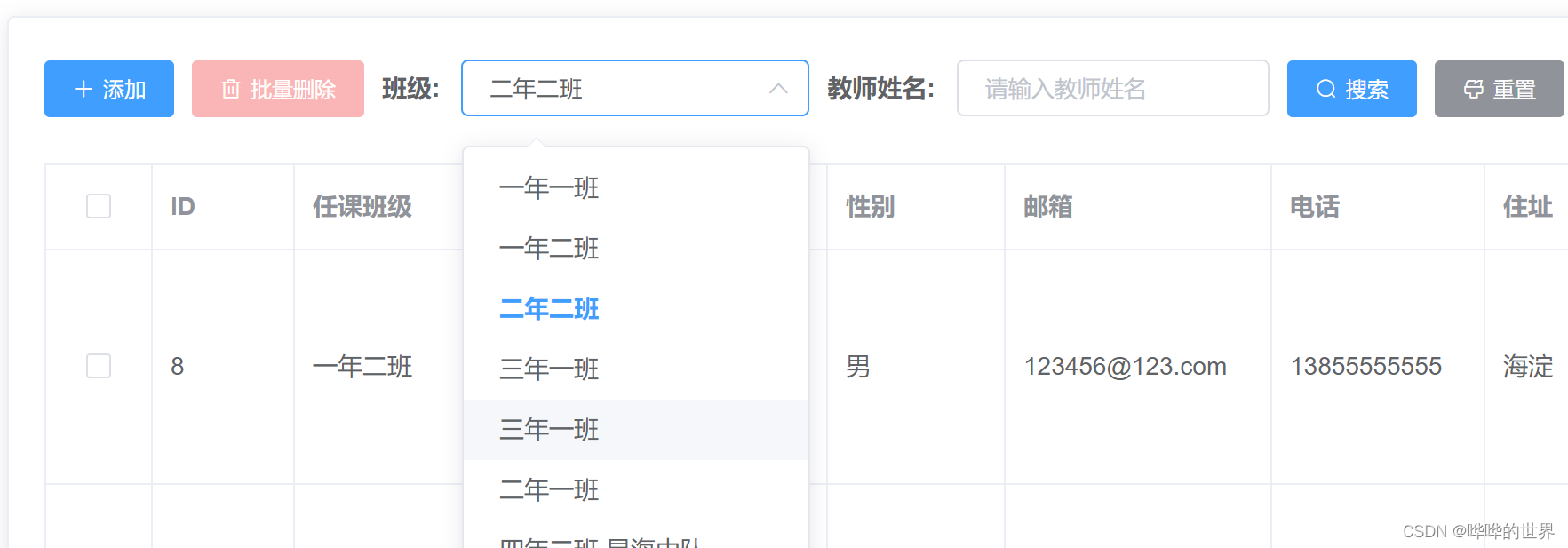This screenshot has width=1568, height=548.
Task: Select the highlighted 三年一班 option with gray background
Action: 635,430
